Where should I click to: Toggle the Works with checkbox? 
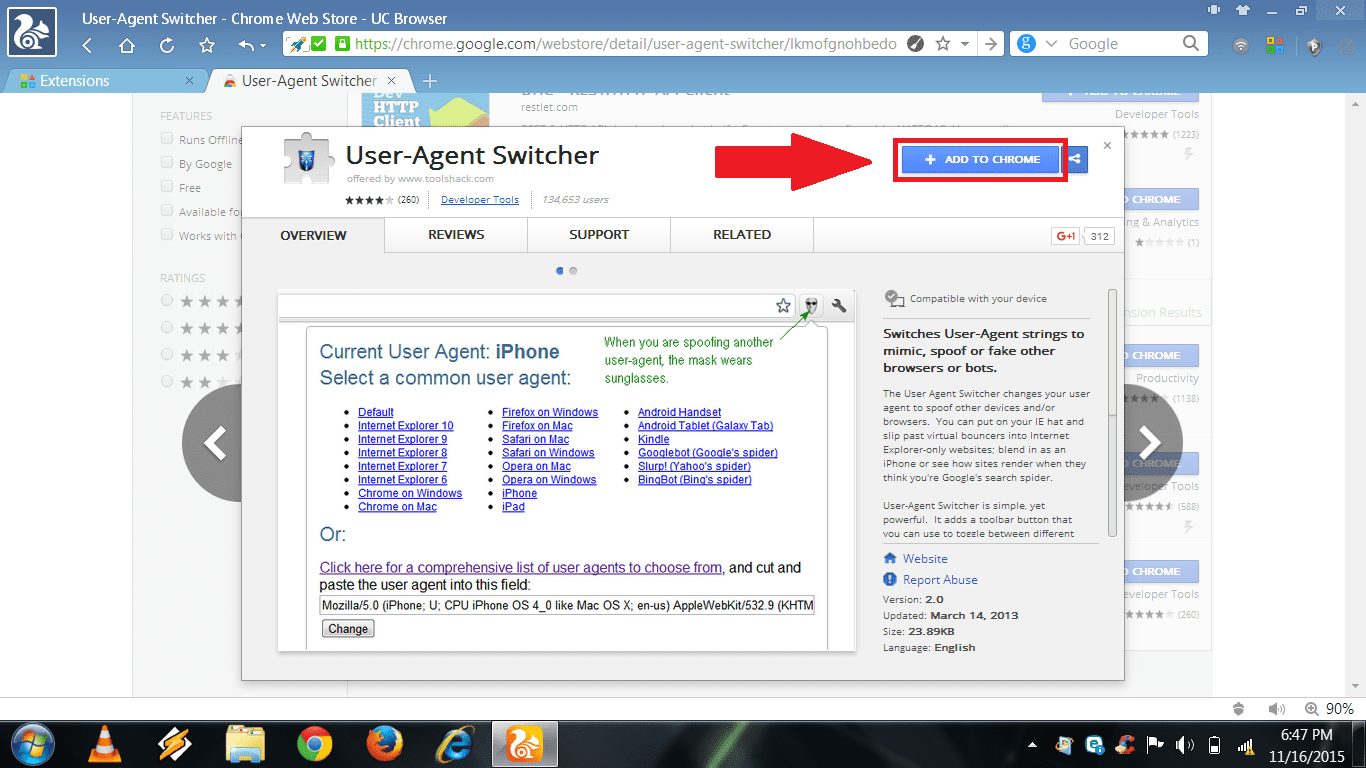coord(167,235)
